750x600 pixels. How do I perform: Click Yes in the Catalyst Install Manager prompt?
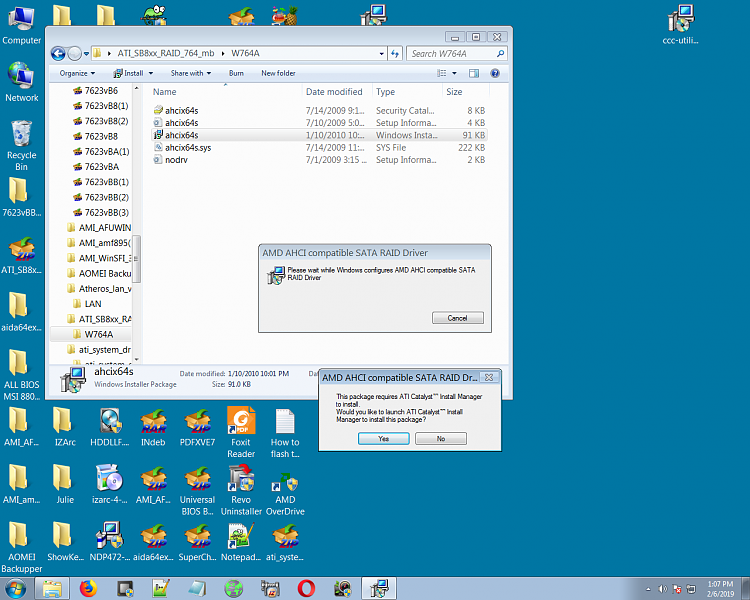[x=384, y=438]
